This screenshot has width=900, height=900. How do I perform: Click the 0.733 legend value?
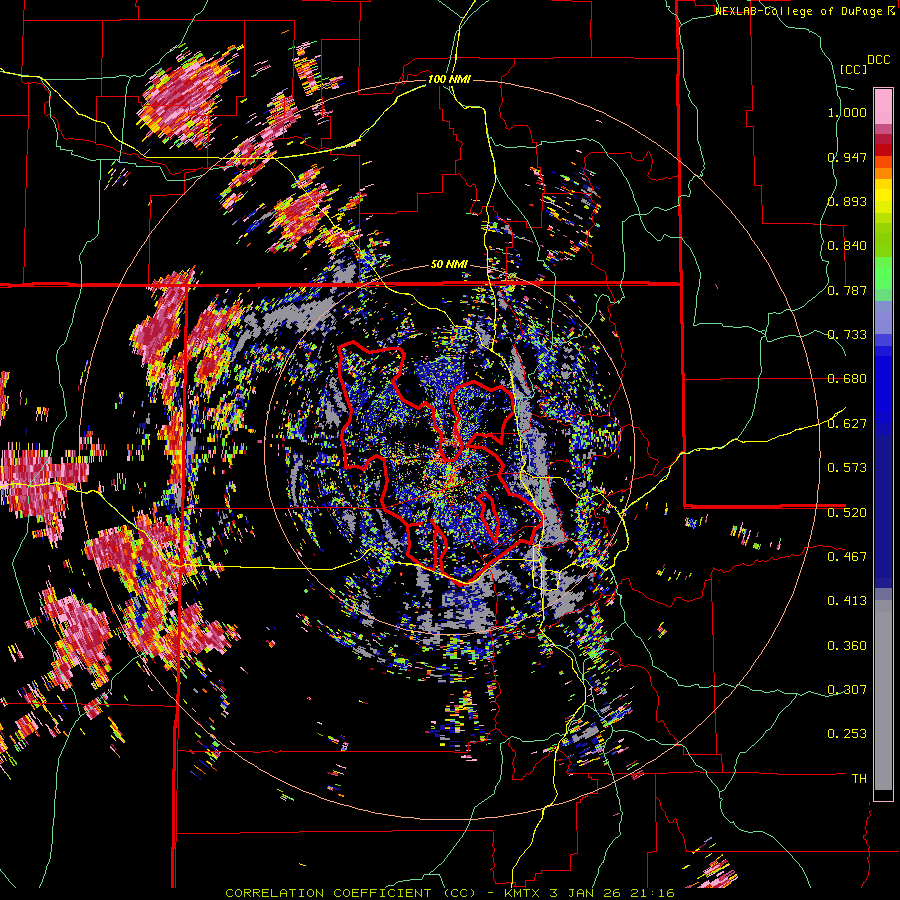[847, 335]
